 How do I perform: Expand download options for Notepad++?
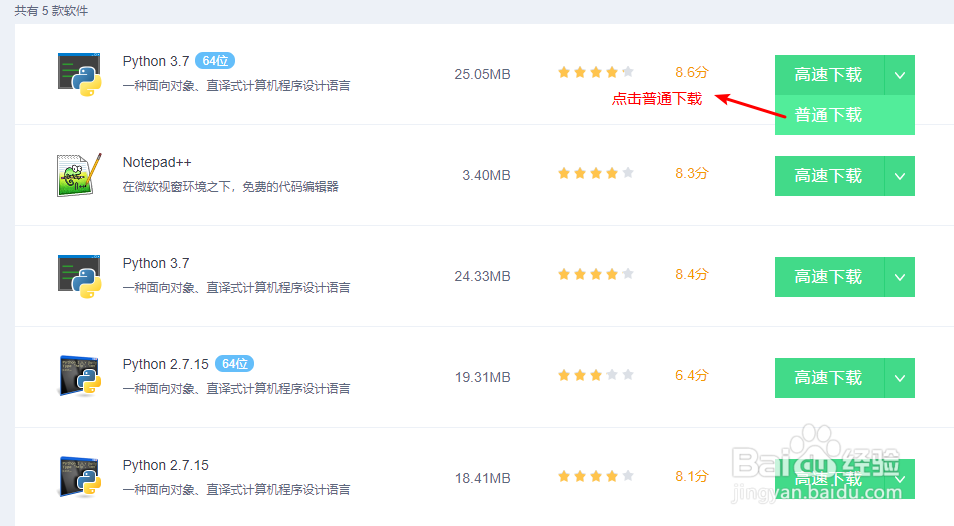tap(899, 176)
